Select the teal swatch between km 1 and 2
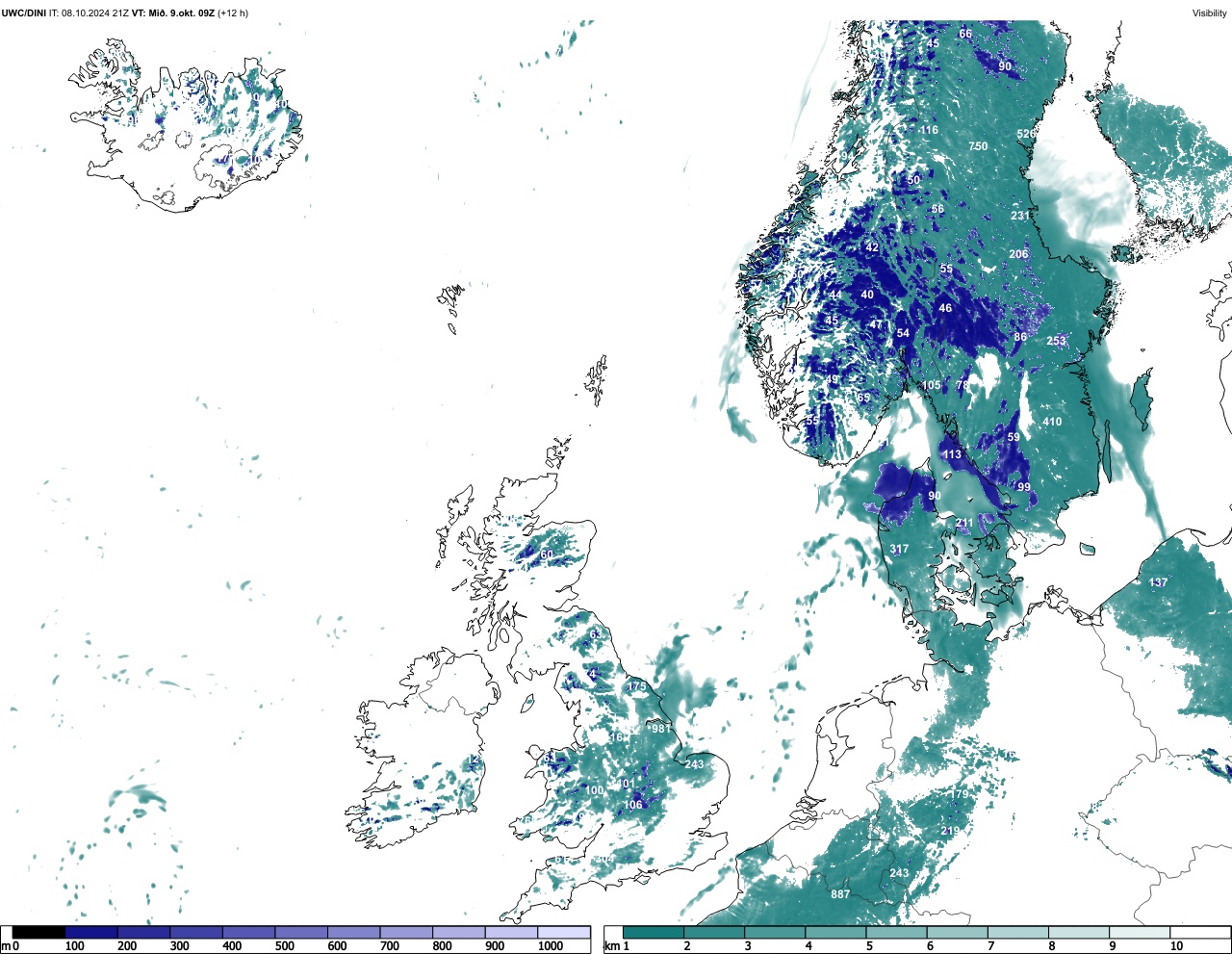Screen dimensions: 1232x954 point(654,933)
